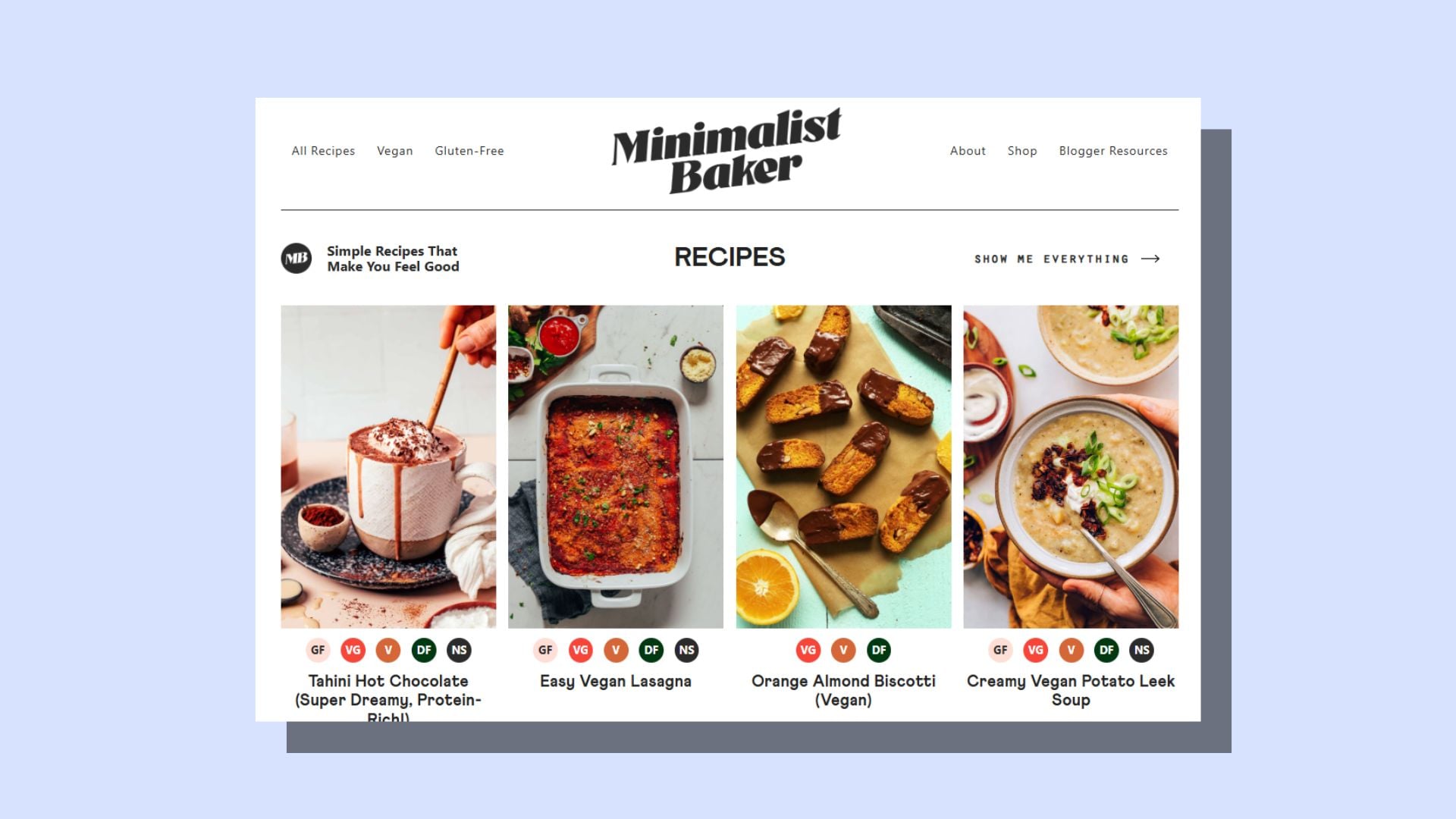Viewport: 1456px width, 819px height.
Task: Click the NS badge under Creamy Vegan Potato Leek Soup
Action: point(1141,650)
